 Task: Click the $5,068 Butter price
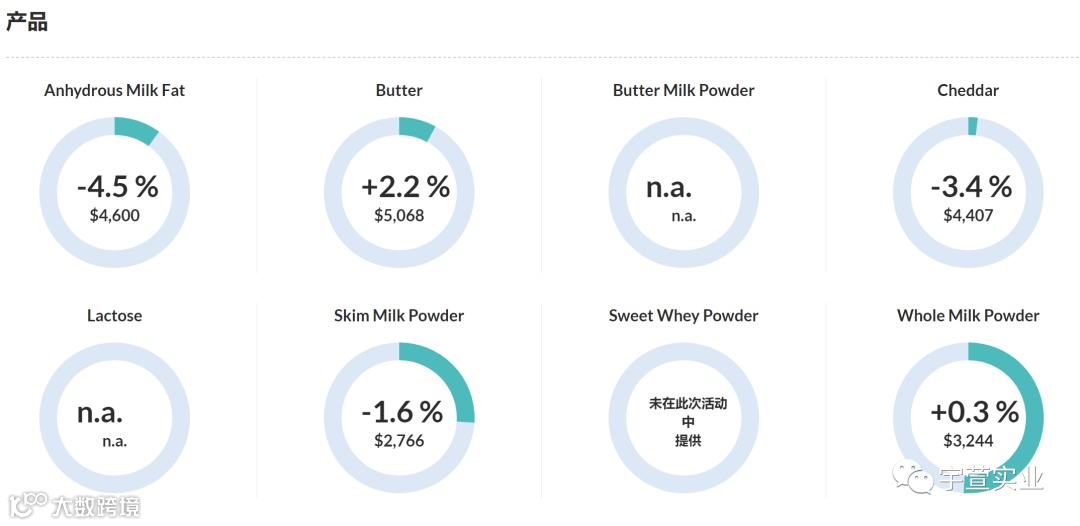click(x=399, y=215)
